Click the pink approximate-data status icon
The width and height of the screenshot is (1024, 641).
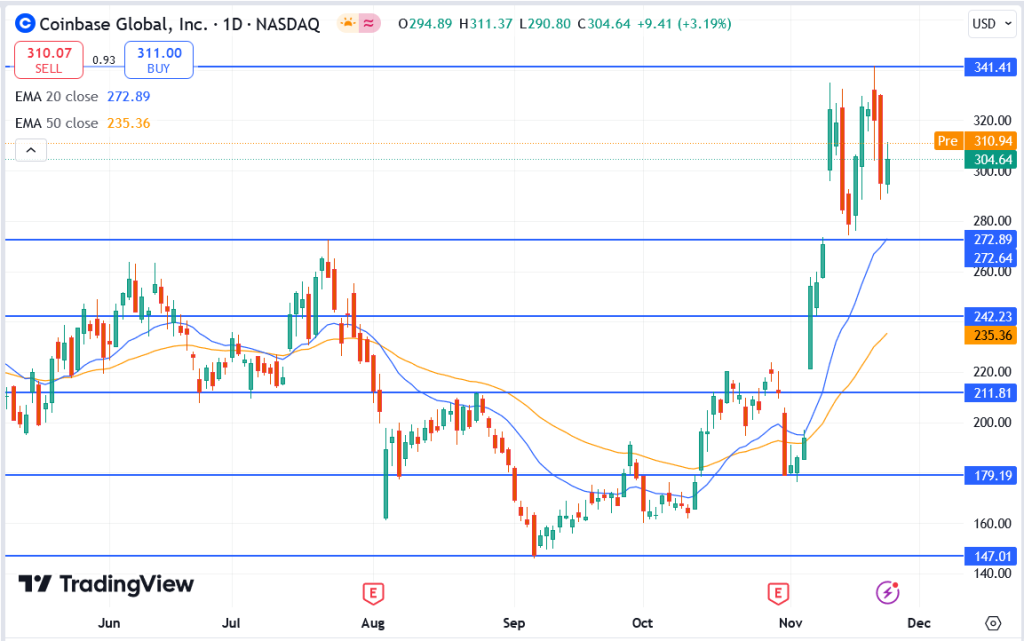click(370, 23)
